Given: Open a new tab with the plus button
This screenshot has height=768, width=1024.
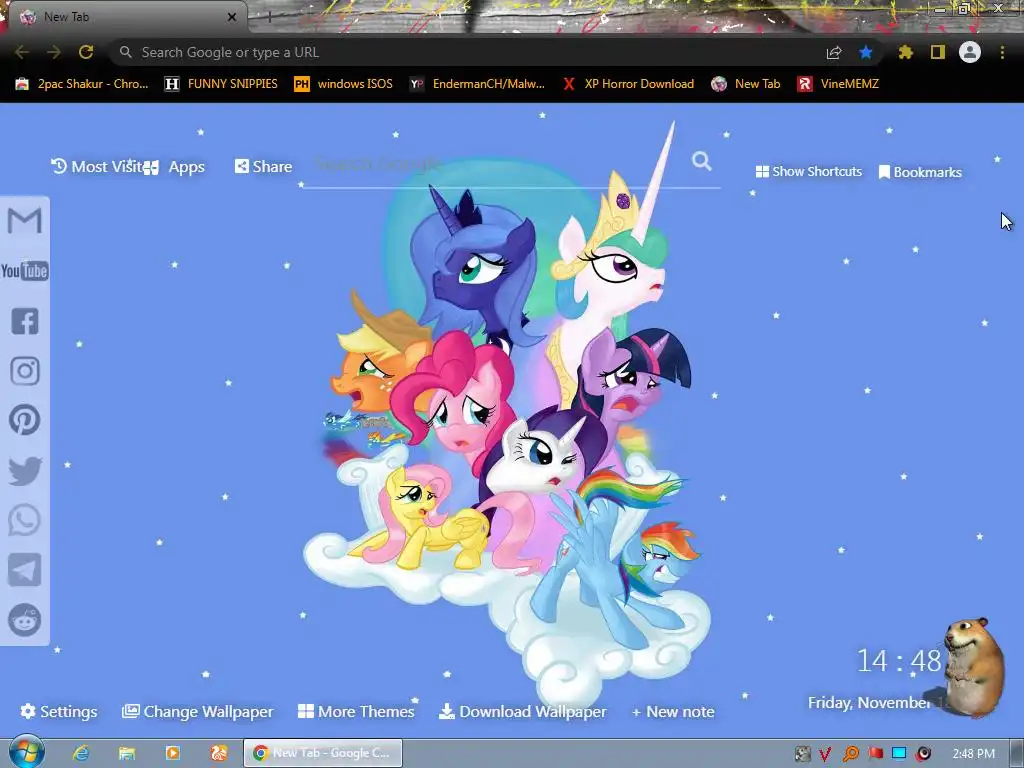Looking at the screenshot, I should pyautogui.click(x=268, y=17).
